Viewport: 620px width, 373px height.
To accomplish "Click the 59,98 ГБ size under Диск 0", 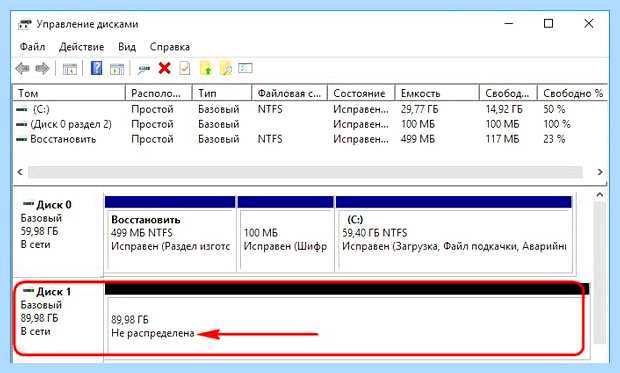I will [39, 231].
